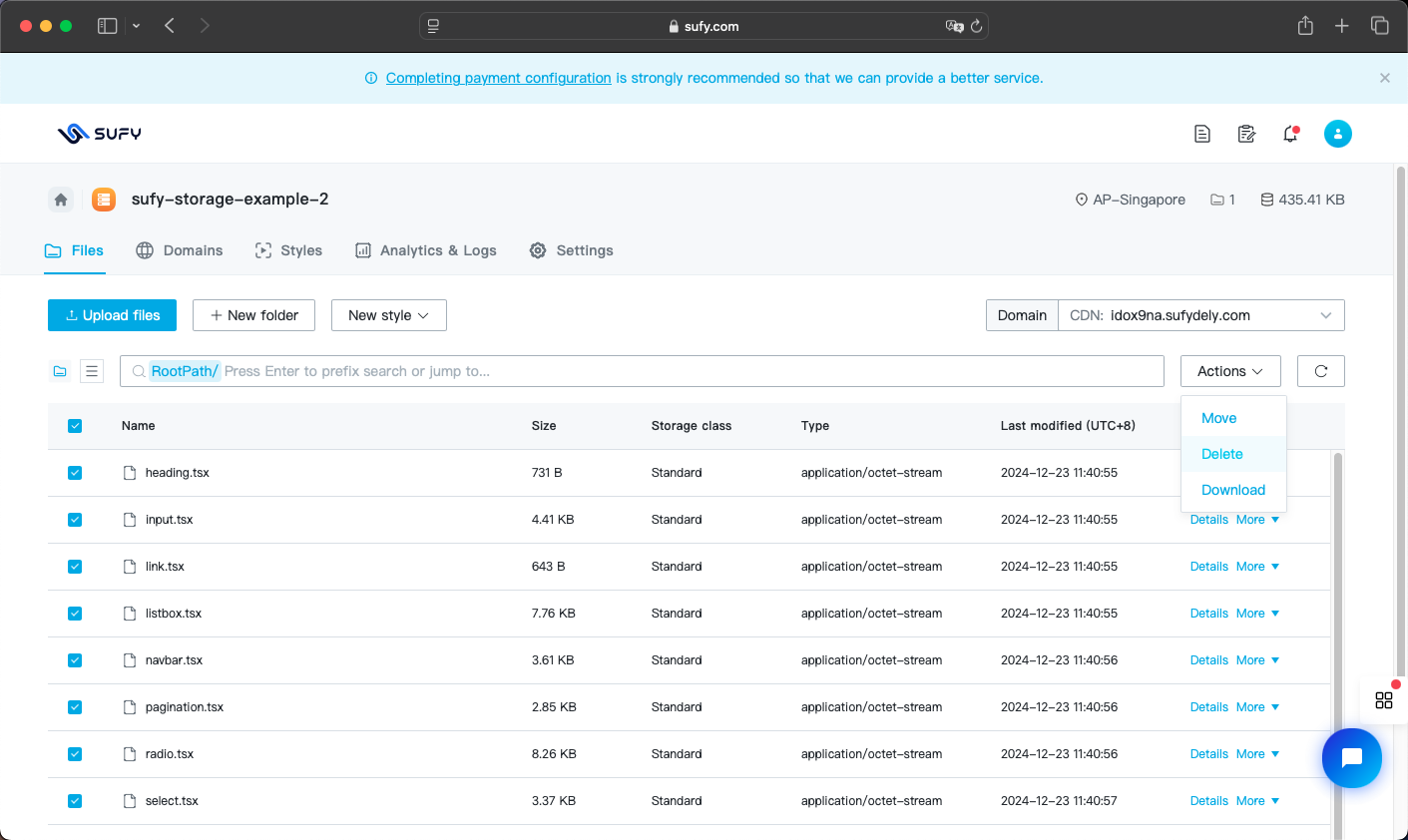Click the Sufy logo
Screen dimensions: 1408x840
point(99,134)
